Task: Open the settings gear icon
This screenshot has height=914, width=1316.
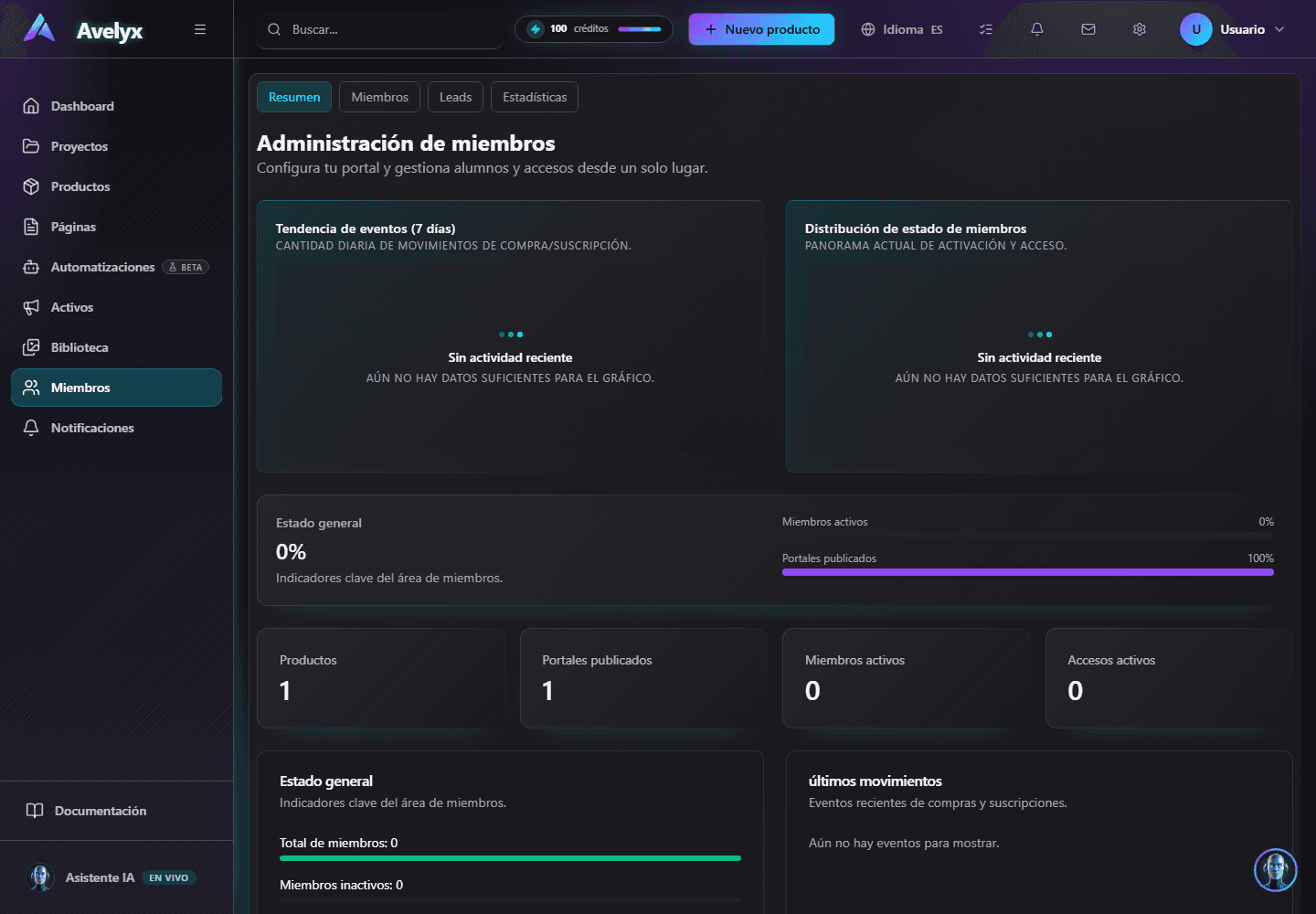Action: tap(1139, 29)
